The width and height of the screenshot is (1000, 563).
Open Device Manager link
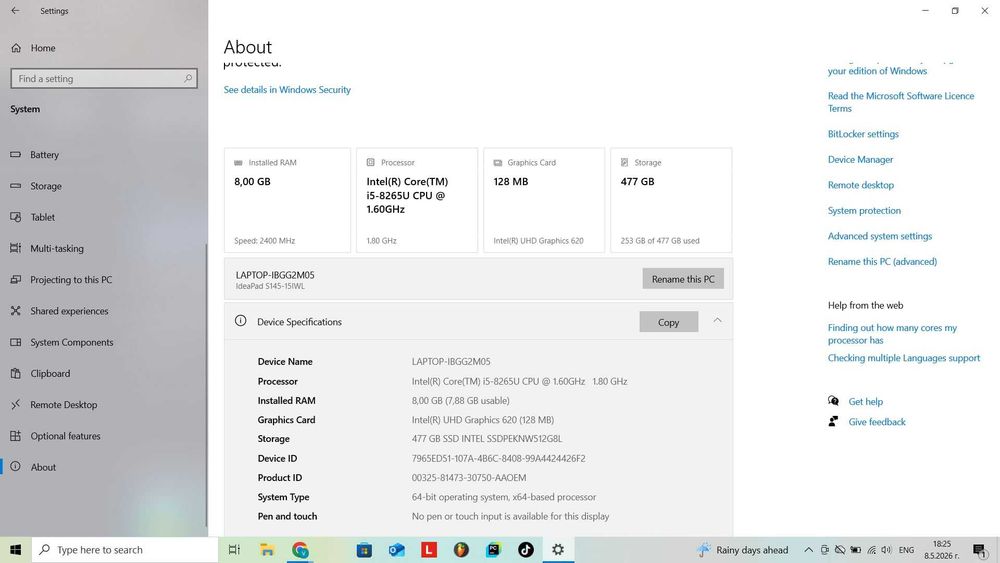[860, 159]
